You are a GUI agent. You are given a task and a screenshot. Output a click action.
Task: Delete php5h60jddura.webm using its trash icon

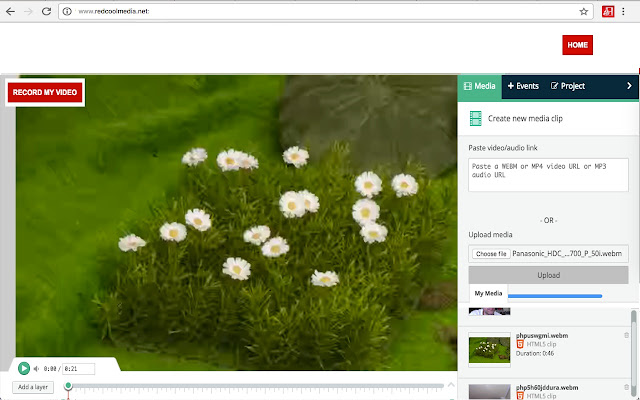click(x=627, y=387)
